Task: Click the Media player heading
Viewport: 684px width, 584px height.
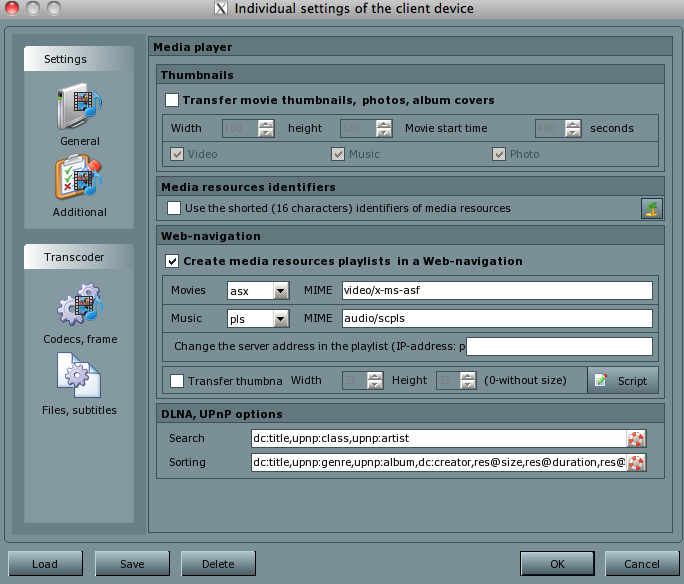Action: (192, 47)
